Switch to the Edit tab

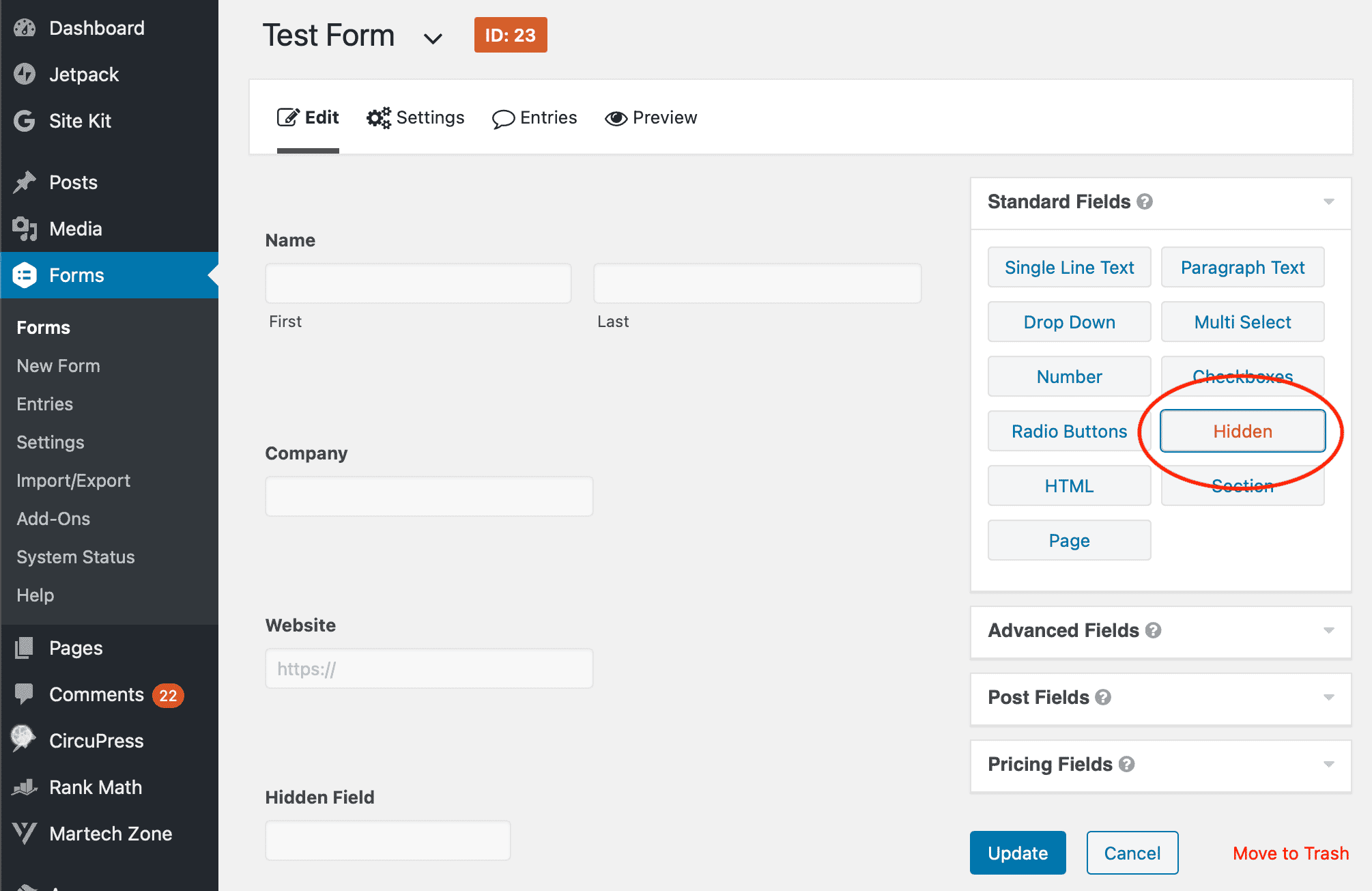308,117
